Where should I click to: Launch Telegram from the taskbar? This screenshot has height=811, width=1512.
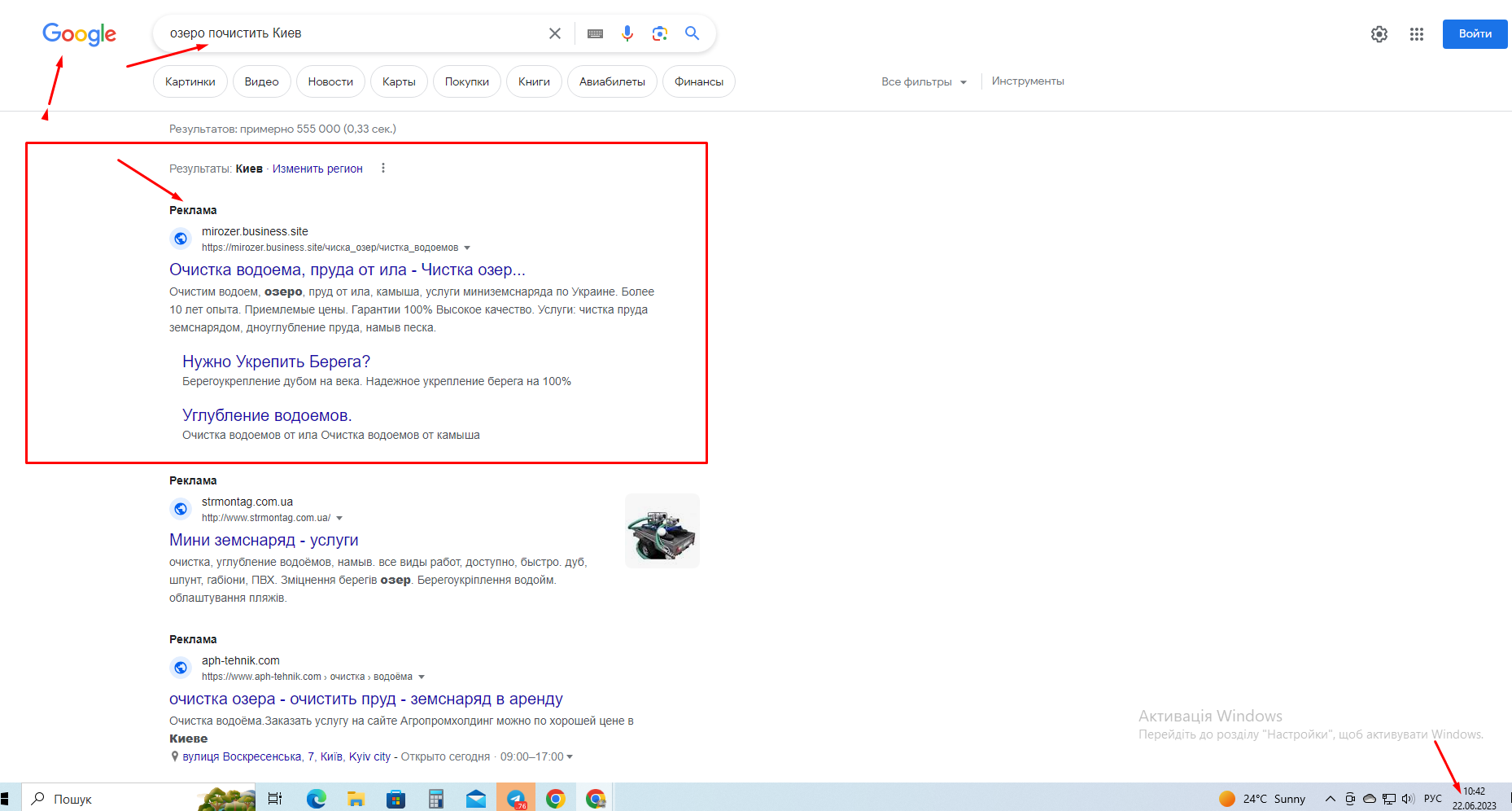click(516, 798)
